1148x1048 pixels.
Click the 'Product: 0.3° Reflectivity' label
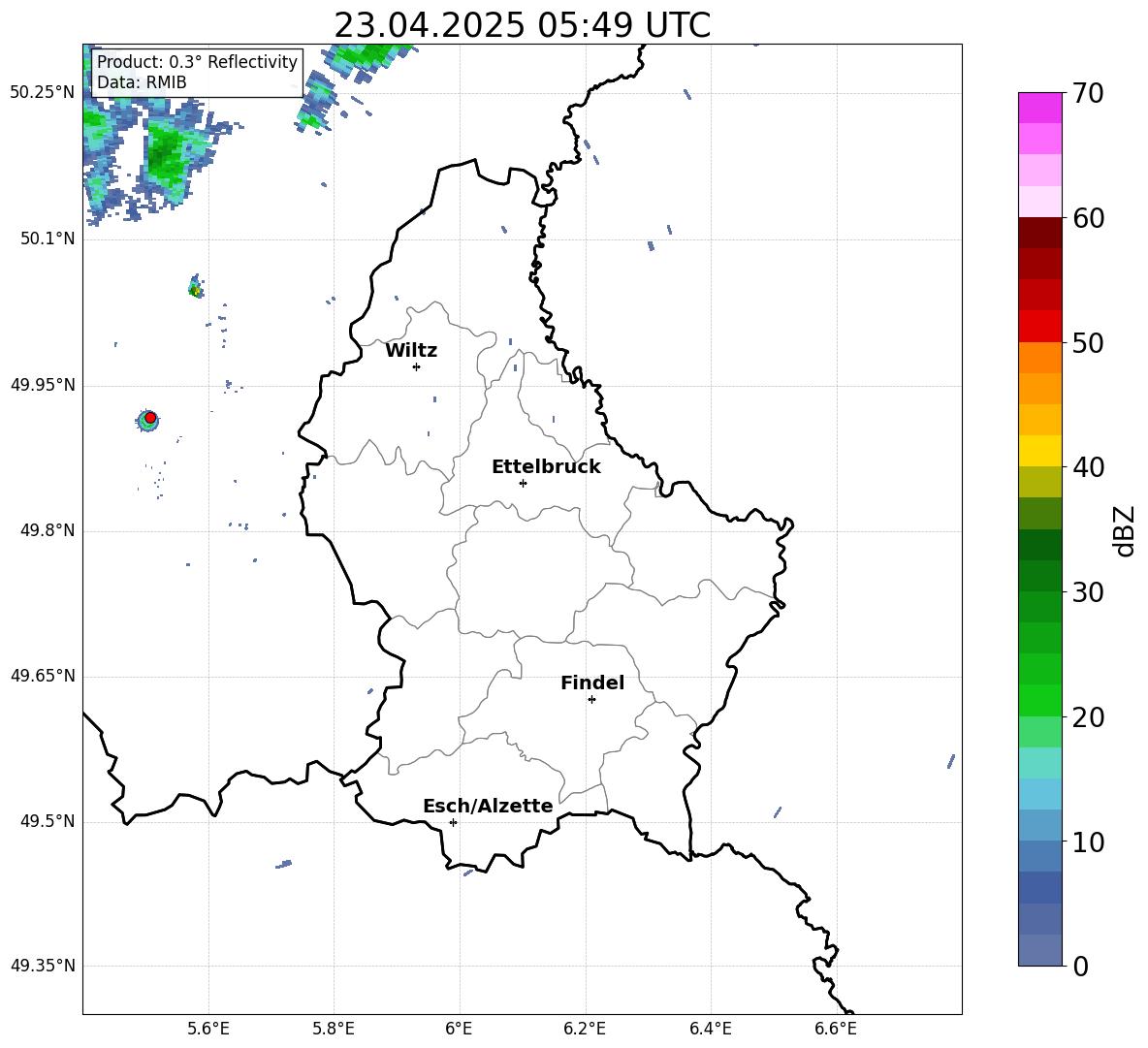click(x=197, y=61)
